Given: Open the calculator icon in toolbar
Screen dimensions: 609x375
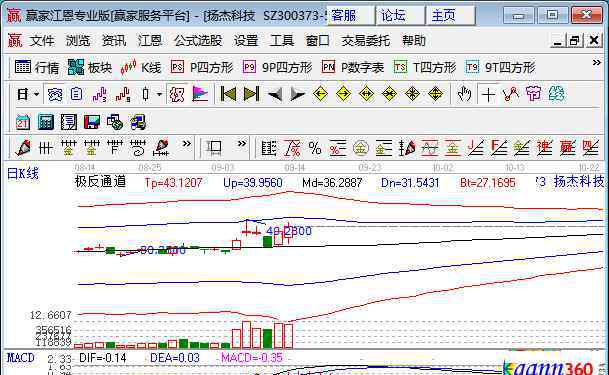Looking at the screenshot, I should 45,122.
